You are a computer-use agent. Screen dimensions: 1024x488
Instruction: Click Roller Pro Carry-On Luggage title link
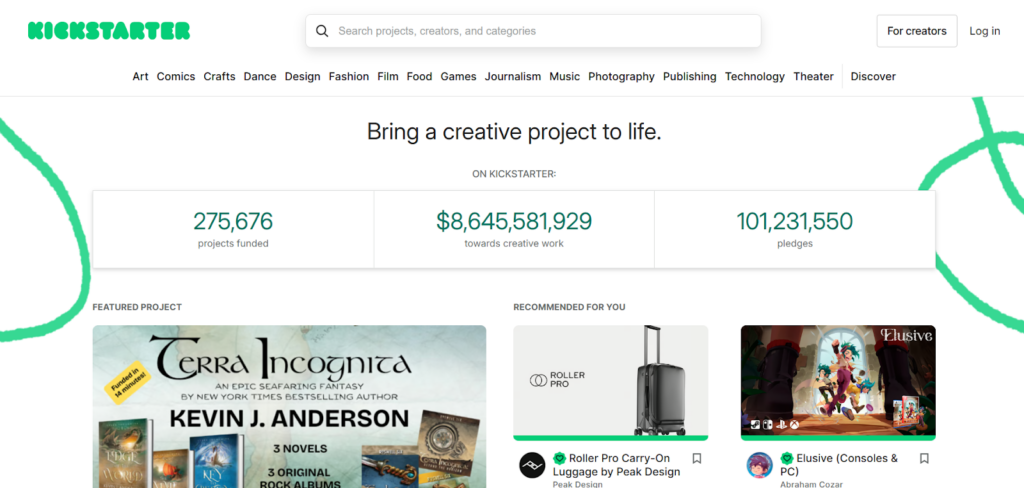click(616, 465)
